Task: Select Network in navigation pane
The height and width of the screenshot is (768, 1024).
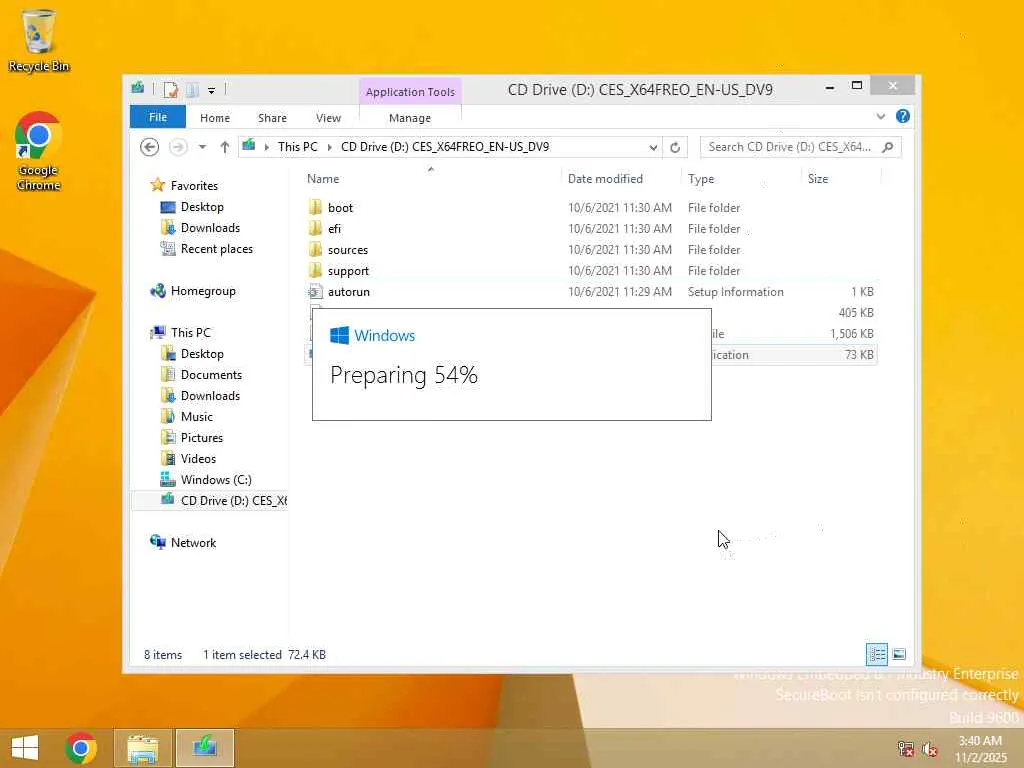Action: [x=193, y=543]
